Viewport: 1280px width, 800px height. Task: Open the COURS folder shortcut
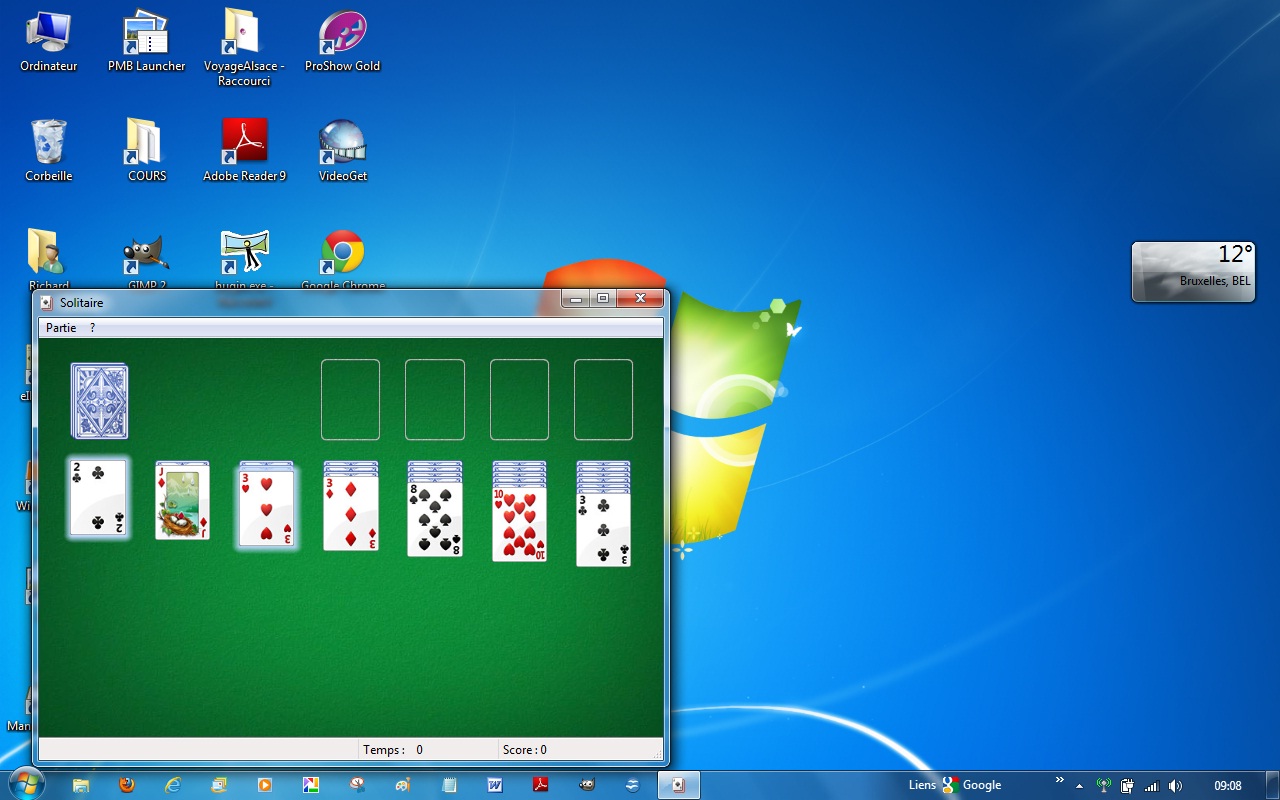pyautogui.click(x=147, y=151)
